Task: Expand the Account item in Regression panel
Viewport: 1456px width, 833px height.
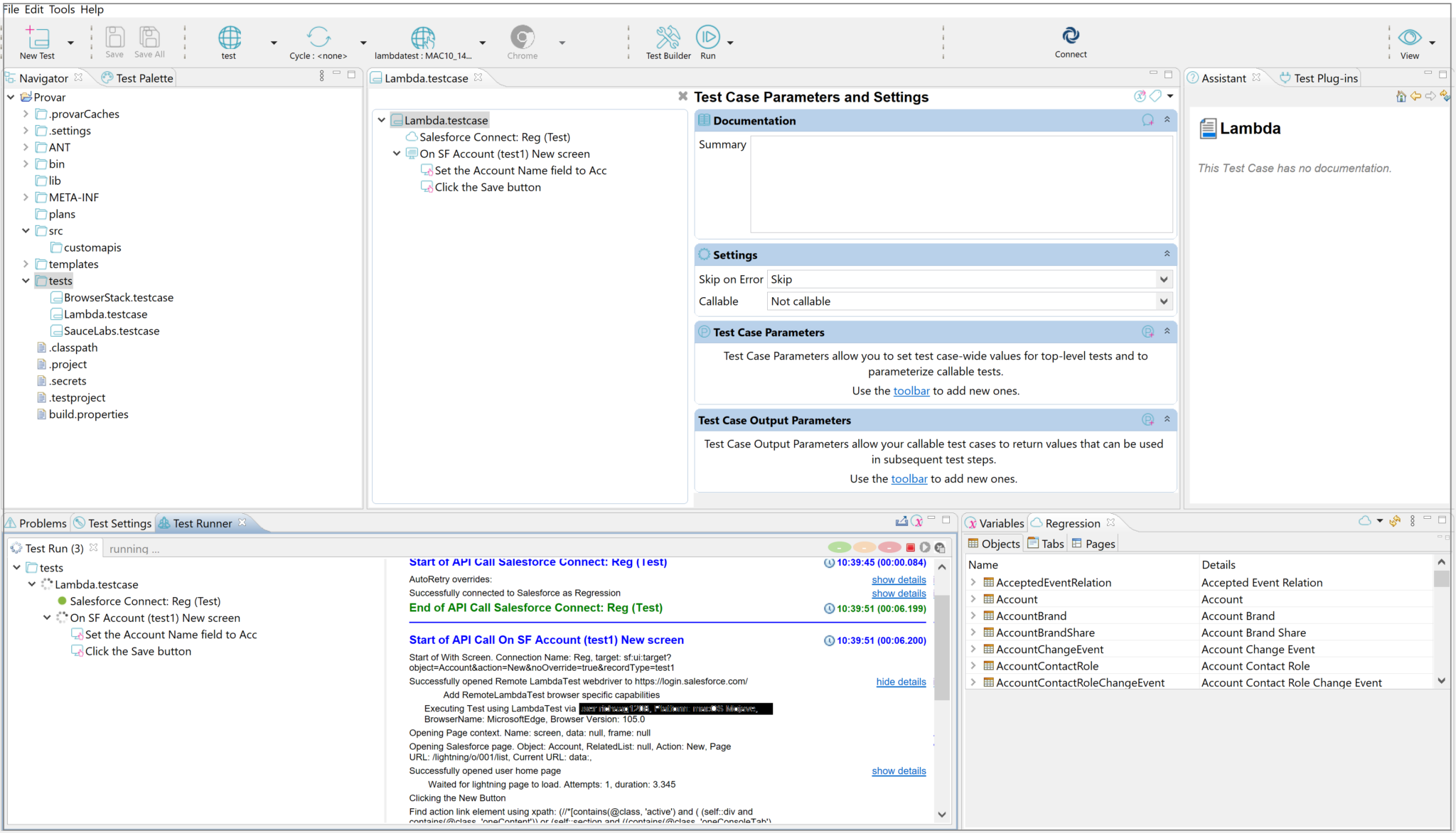Action: [973, 598]
